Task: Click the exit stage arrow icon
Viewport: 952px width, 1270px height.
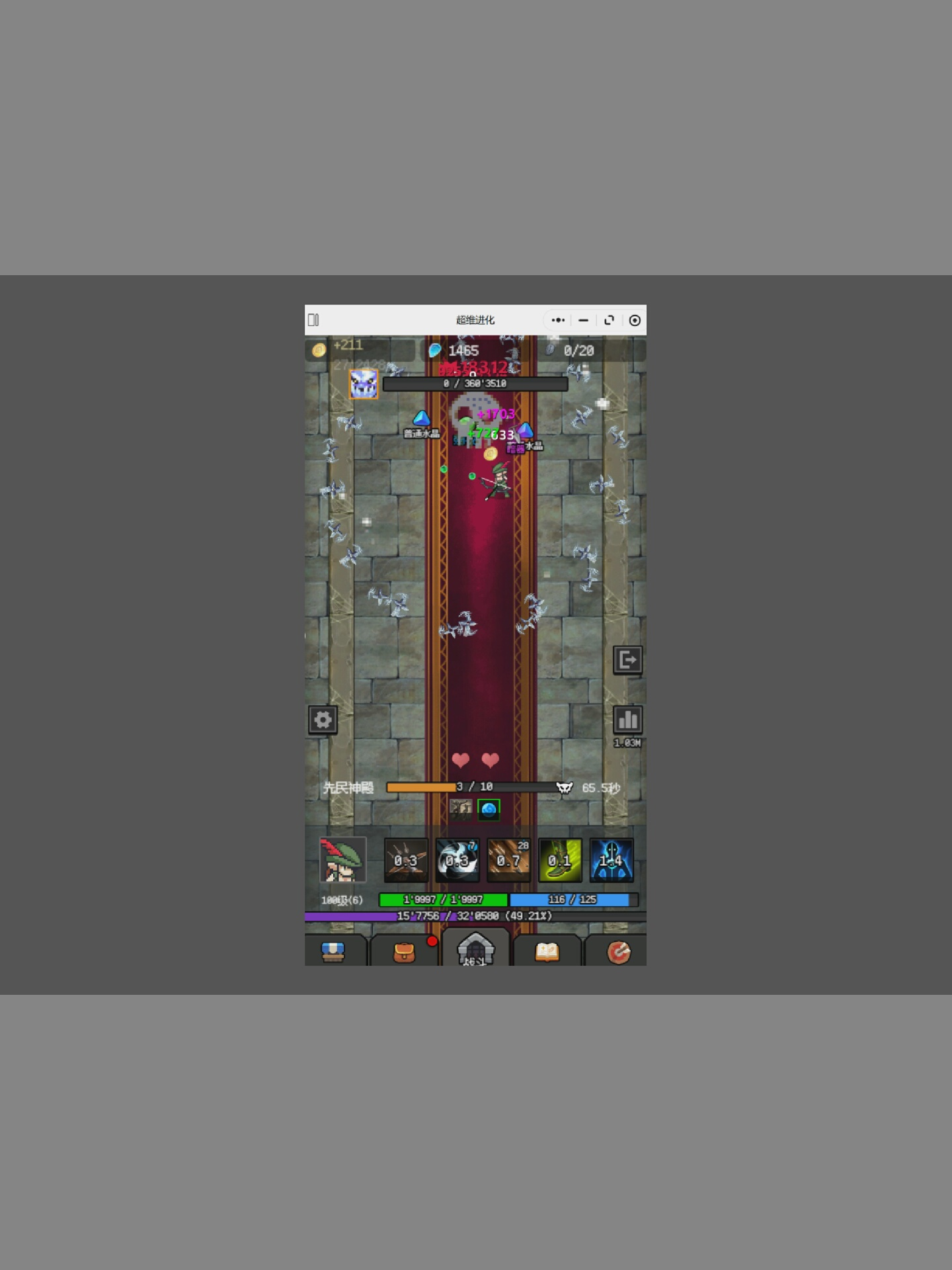Action: pos(627,659)
